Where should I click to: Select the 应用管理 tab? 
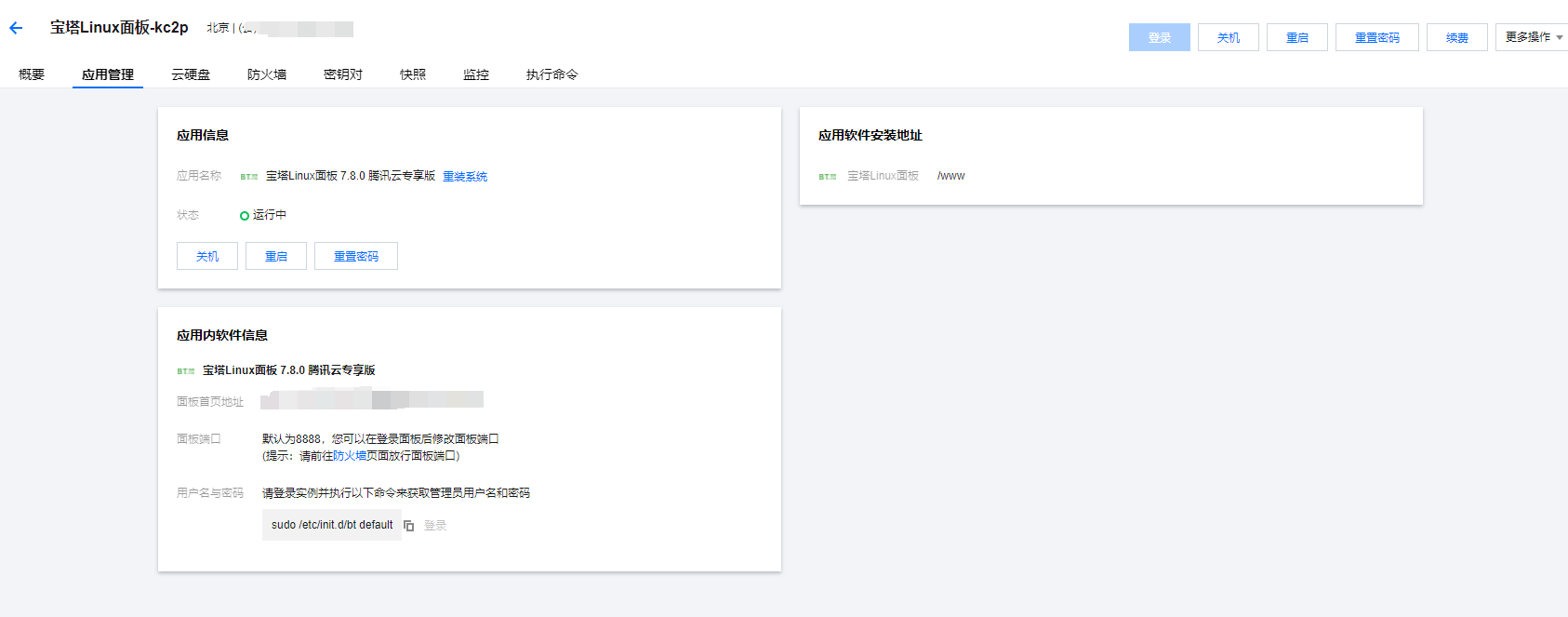[108, 74]
